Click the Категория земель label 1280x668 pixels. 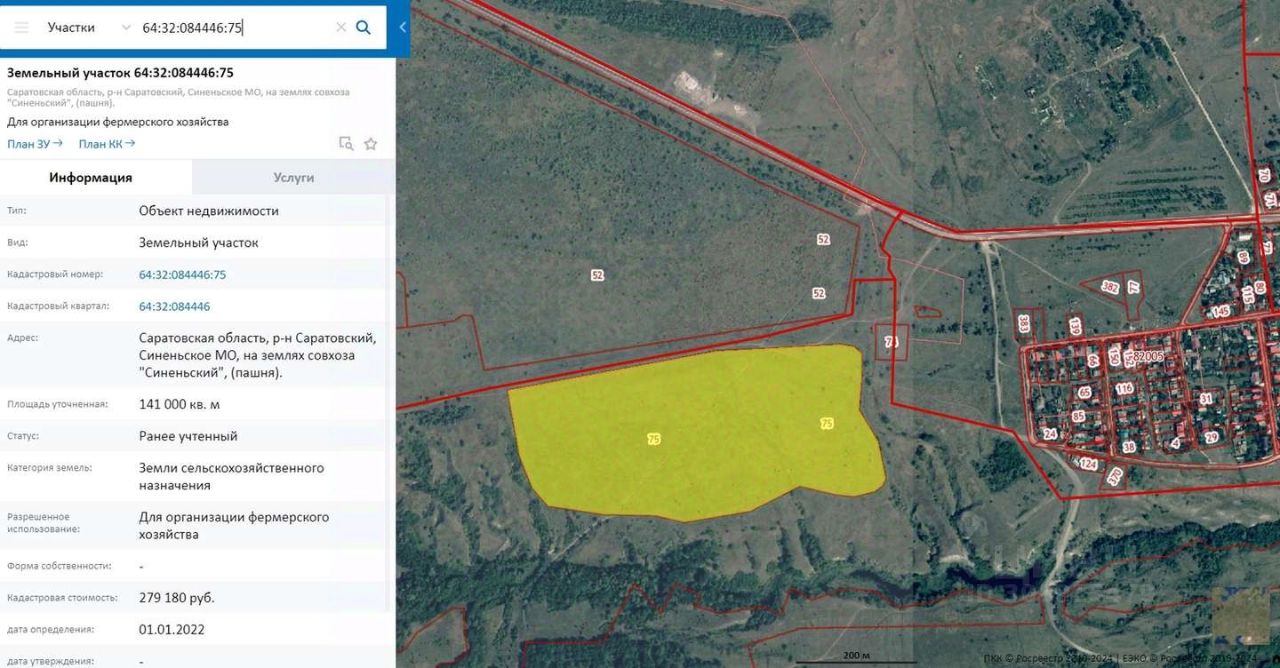(49, 467)
